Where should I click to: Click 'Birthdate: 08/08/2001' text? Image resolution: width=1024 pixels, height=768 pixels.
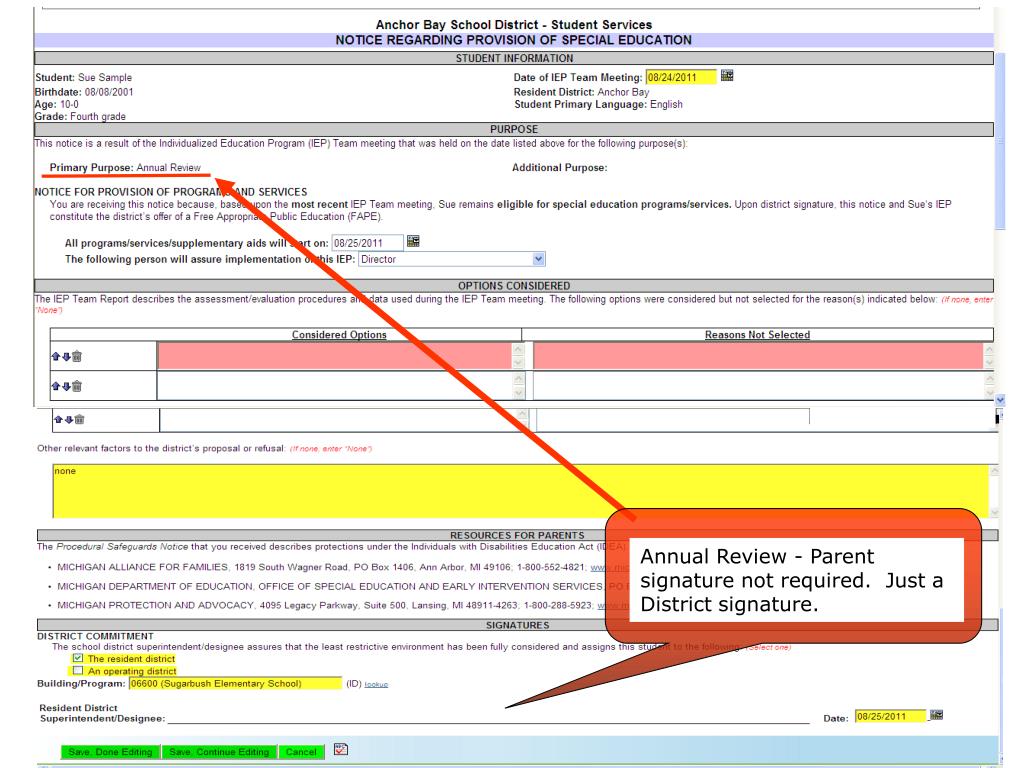84,92
